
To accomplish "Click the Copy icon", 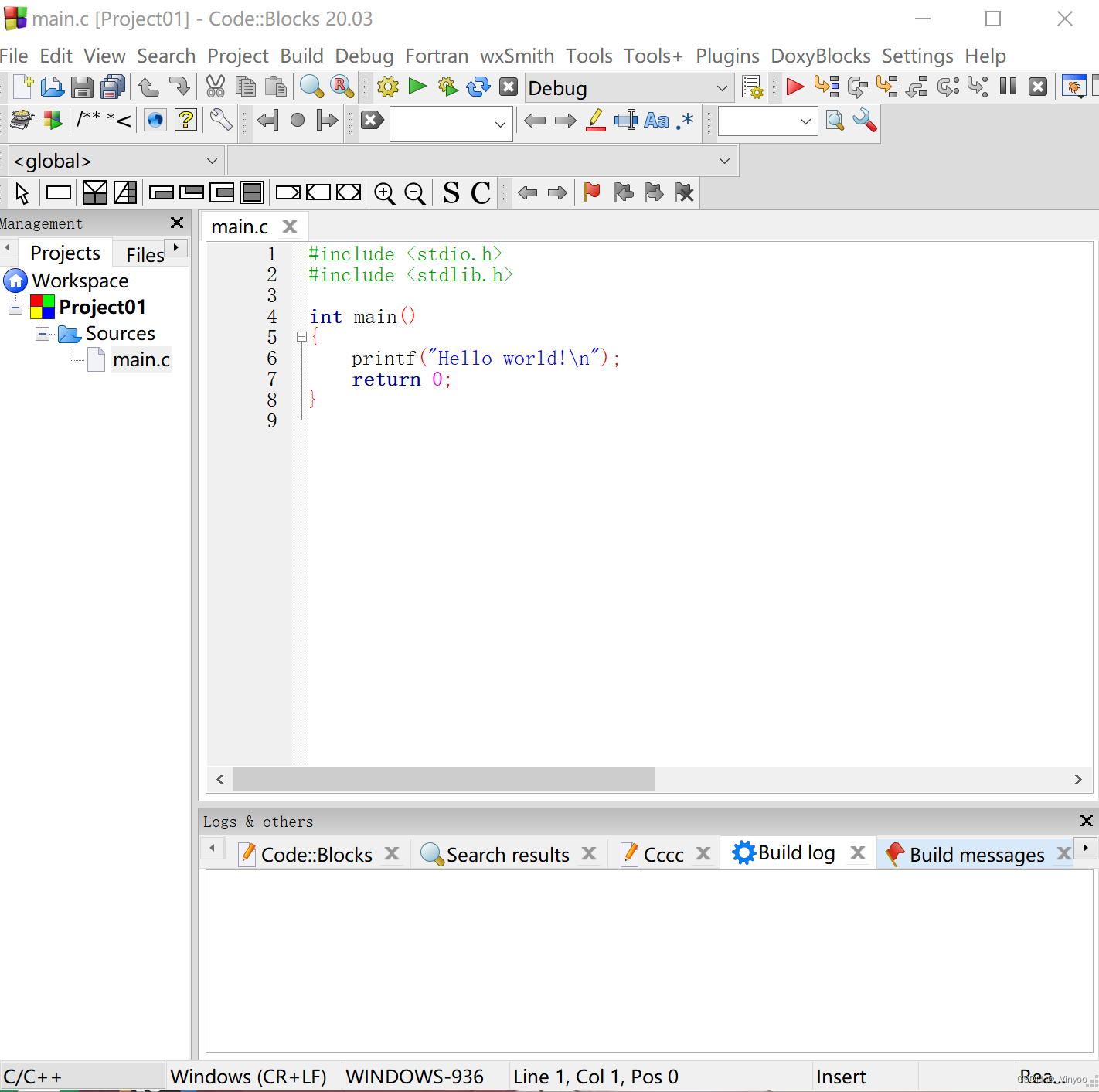I will (245, 87).
